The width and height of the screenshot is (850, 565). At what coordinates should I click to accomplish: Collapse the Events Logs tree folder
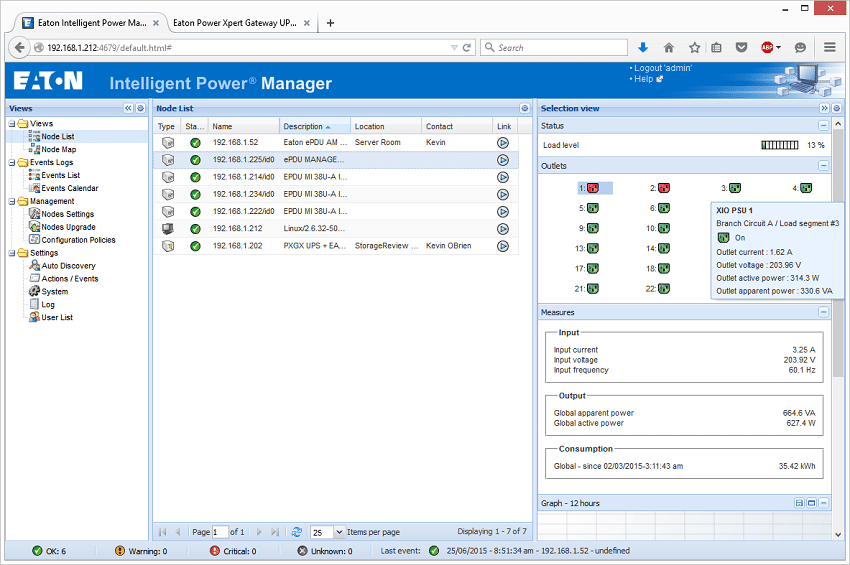click(12, 163)
